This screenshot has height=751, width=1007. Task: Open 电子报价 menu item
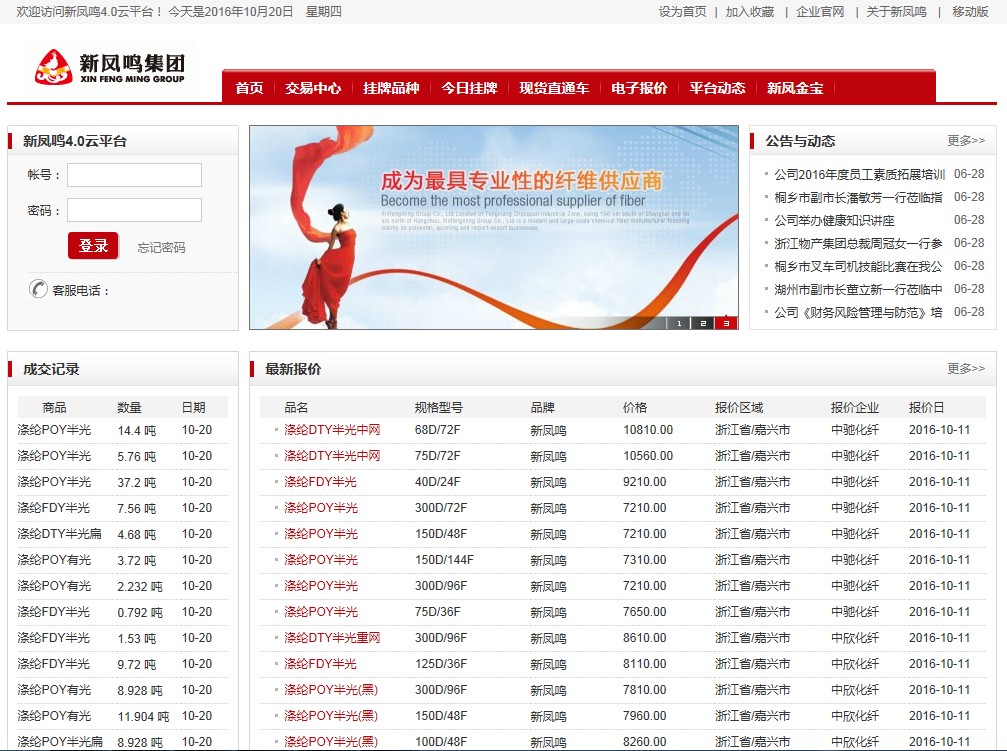point(639,88)
